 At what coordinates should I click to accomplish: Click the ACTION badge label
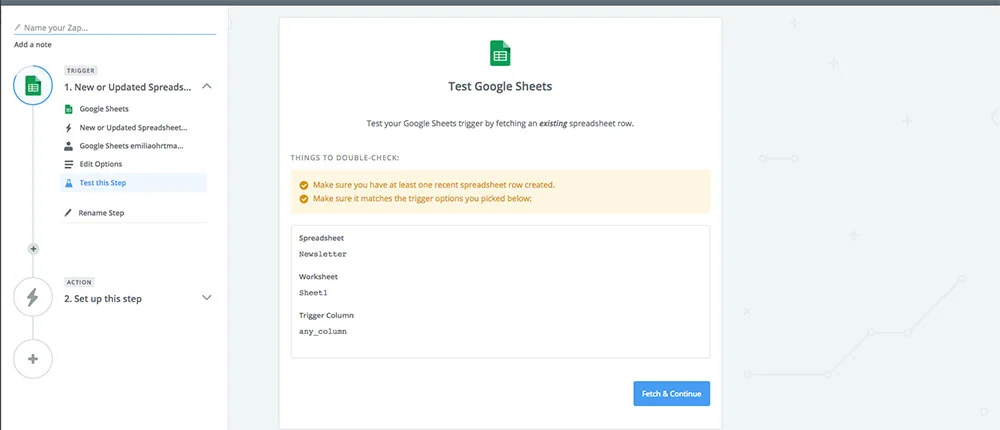pos(79,282)
